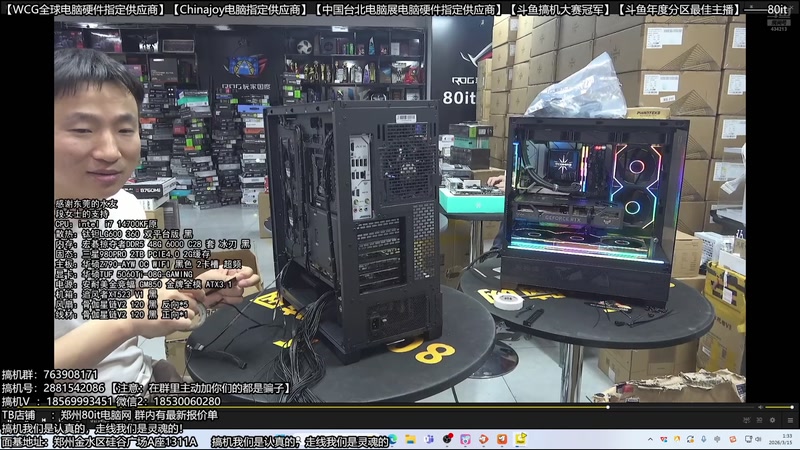Open Microsoft Teams from the taskbar
The height and width of the screenshot is (450, 800).
pyautogui.click(x=429, y=439)
